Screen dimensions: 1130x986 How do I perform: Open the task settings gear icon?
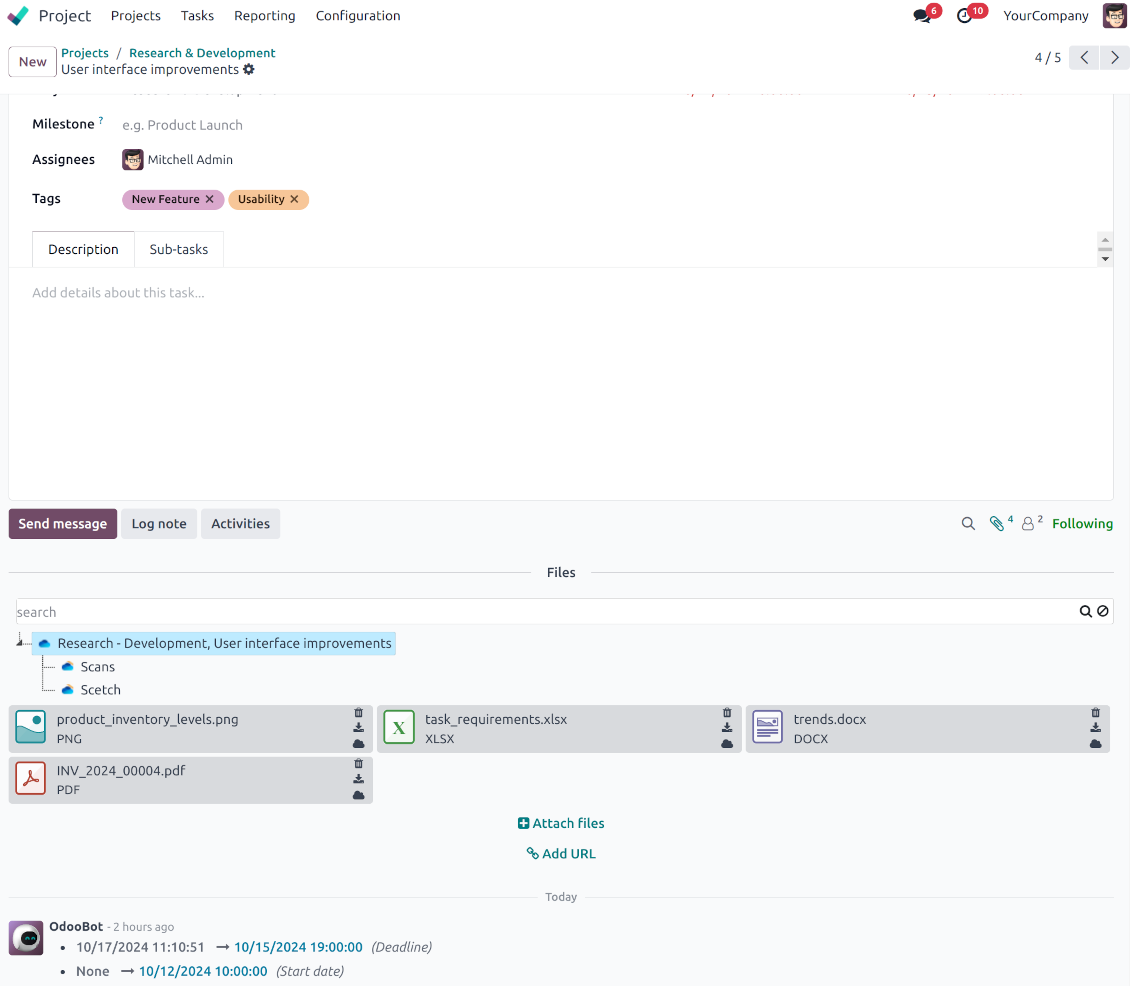coord(249,69)
